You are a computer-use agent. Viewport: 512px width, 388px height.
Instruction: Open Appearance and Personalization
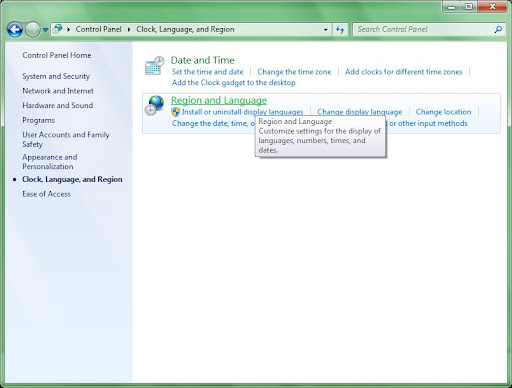[50, 162]
